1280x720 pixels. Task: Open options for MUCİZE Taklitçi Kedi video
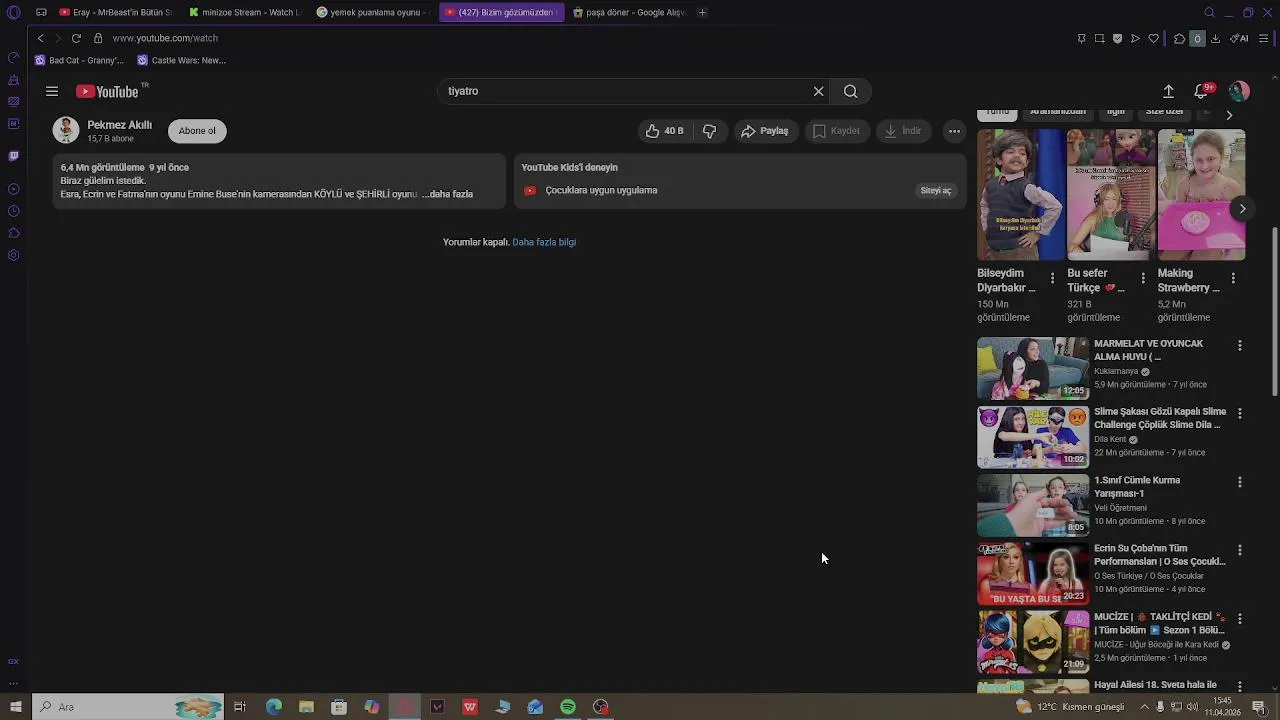pyautogui.click(x=1240, y=618)
